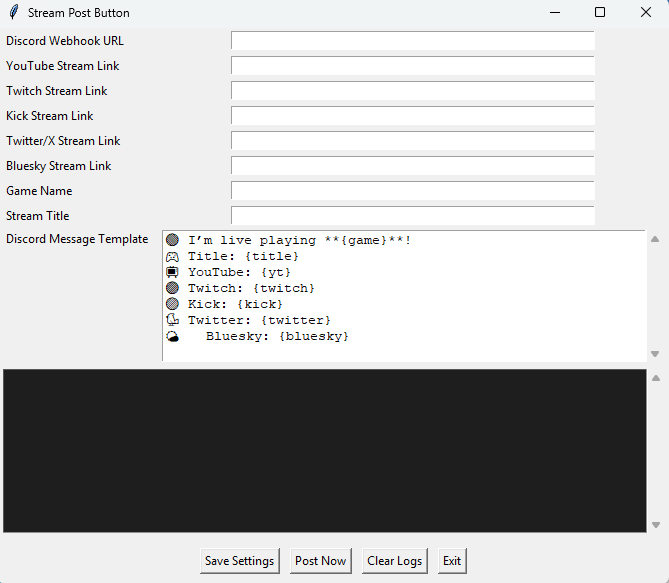
Task: Close the Stream Post Button window
Action: [646, 12]
